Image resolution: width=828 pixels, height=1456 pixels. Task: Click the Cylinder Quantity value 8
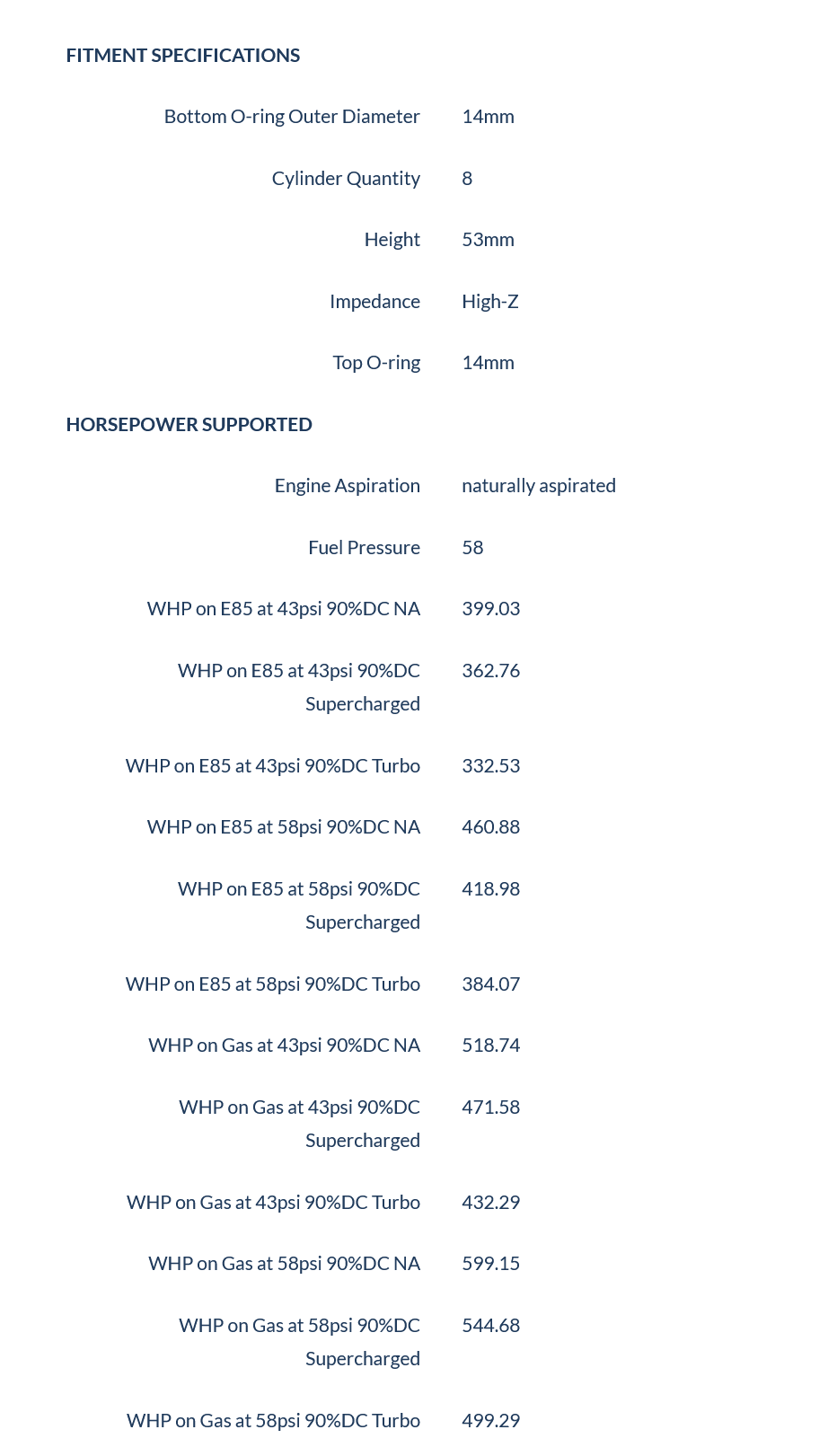click(x=467, y=179)
